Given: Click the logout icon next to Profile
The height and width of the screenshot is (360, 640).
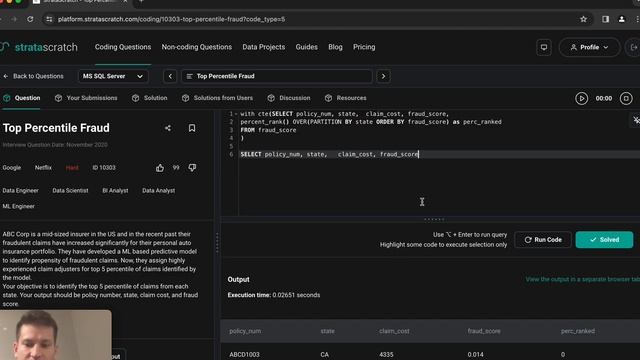Looking at the screenshot, I should click(x=633, y=47).
